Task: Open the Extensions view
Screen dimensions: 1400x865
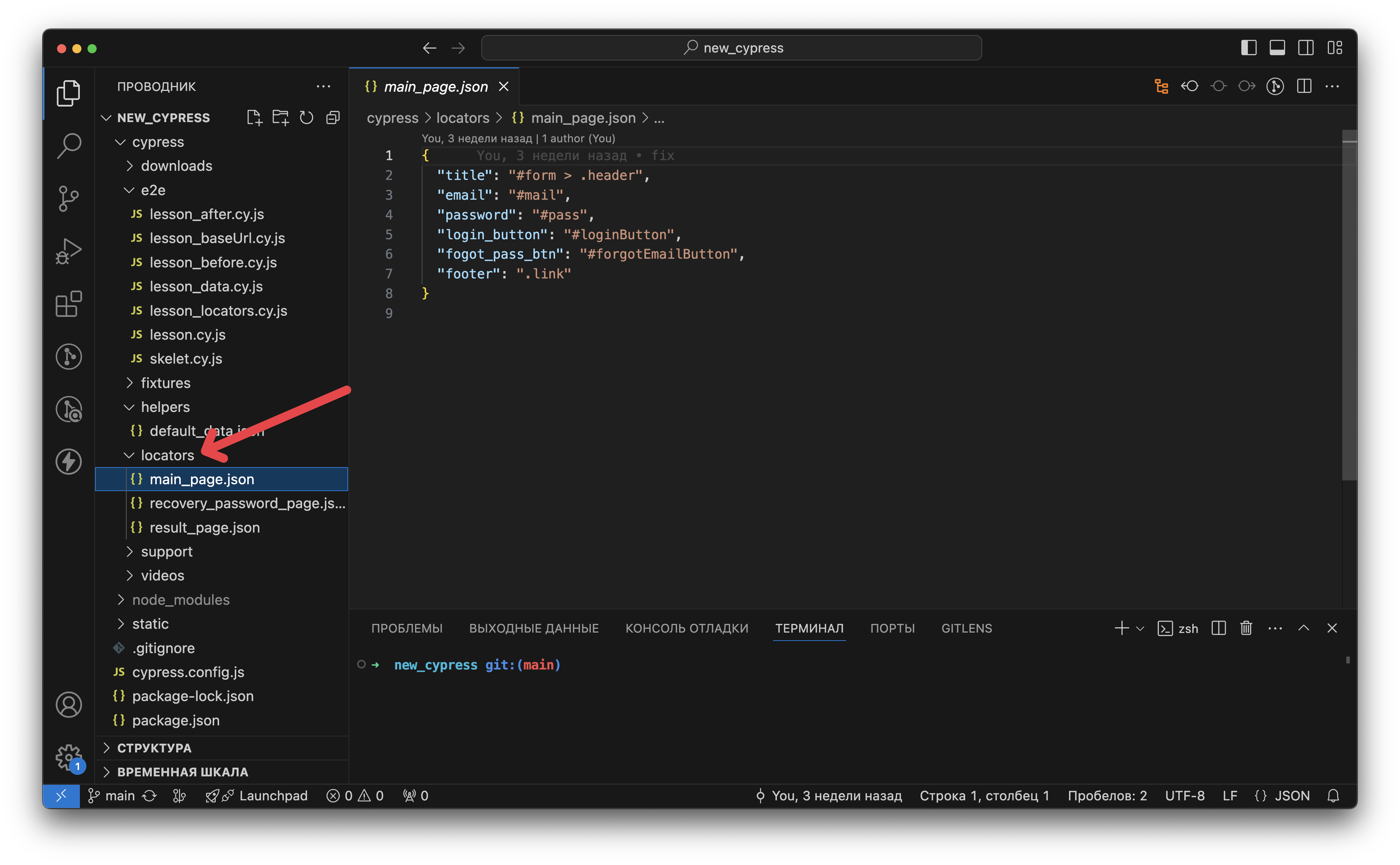Action: point(68,304)
